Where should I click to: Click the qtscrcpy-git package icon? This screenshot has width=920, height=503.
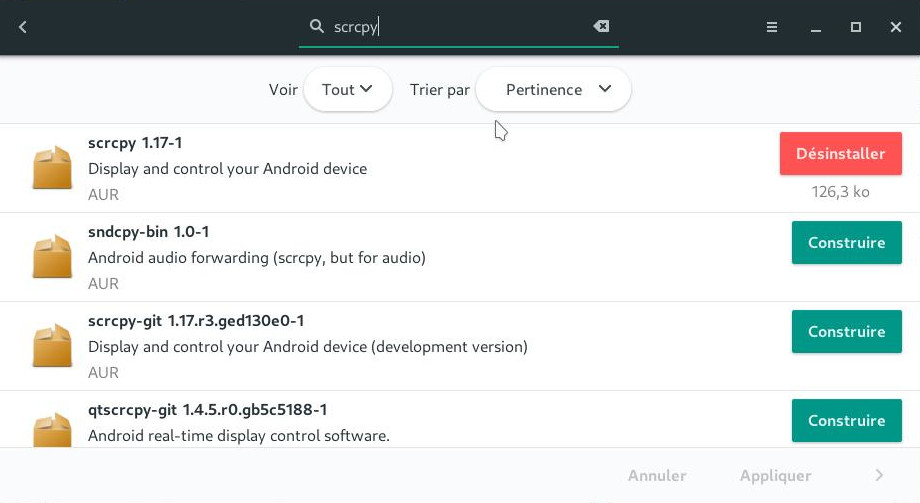coord(52,430)
